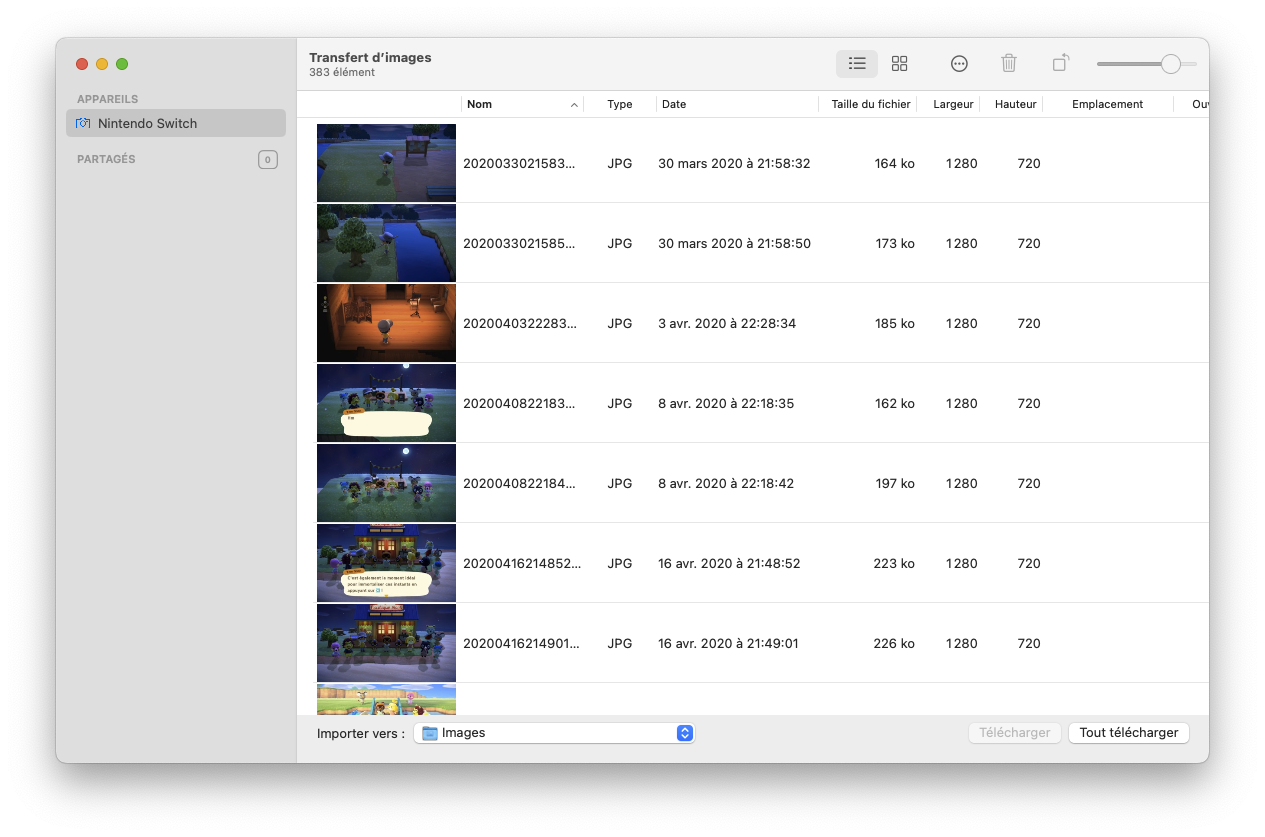This screenshot has width=1265, height=837.
Task: Click the rotate image icon
Action: tap(1061, 64)
